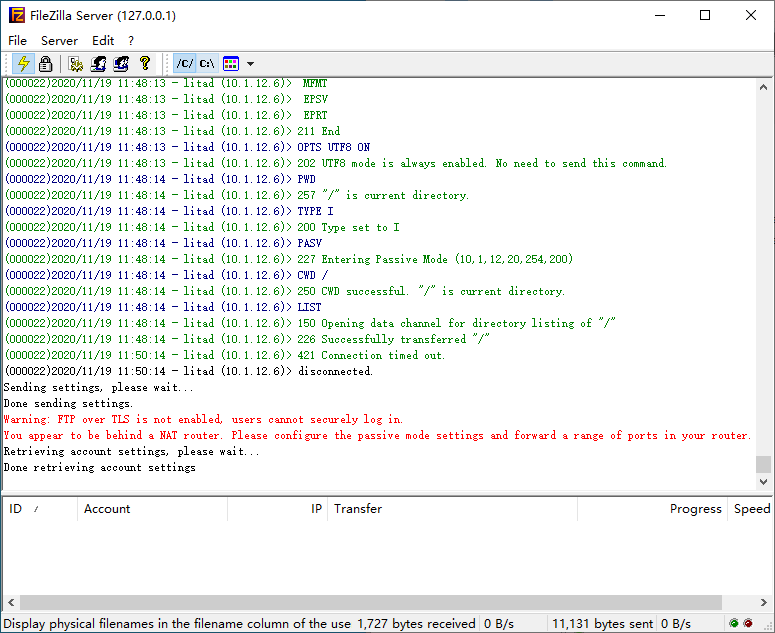The width and height of the screenshot is (775, 633).
Task: Click the red status indicator light
Action: tap(748, 623)
